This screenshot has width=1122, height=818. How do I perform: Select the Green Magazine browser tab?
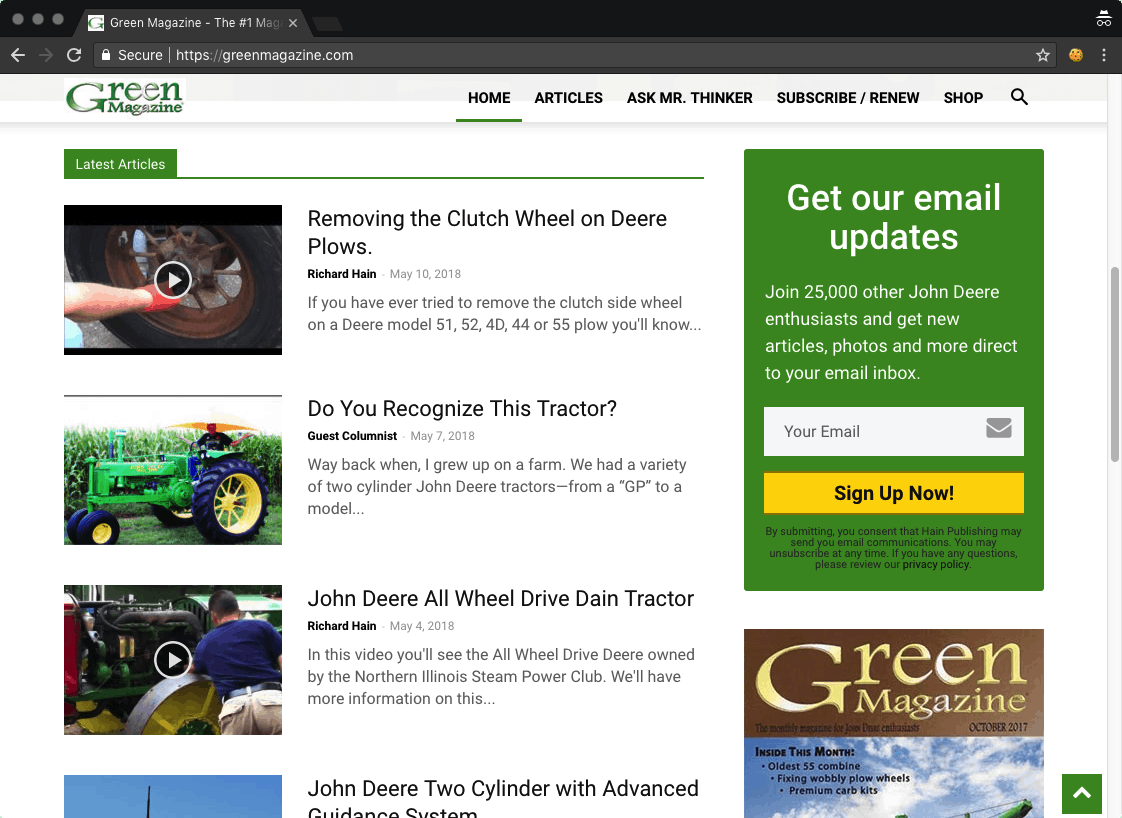(193, 23)
